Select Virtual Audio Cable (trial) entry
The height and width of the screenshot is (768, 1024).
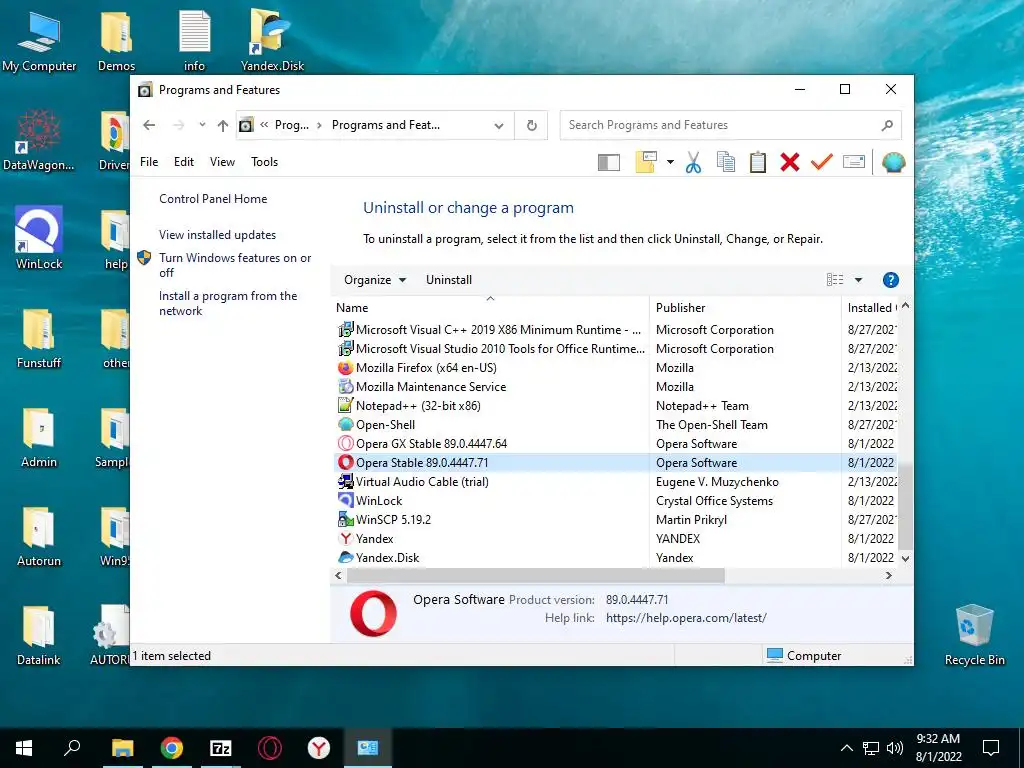pos(615,481)
